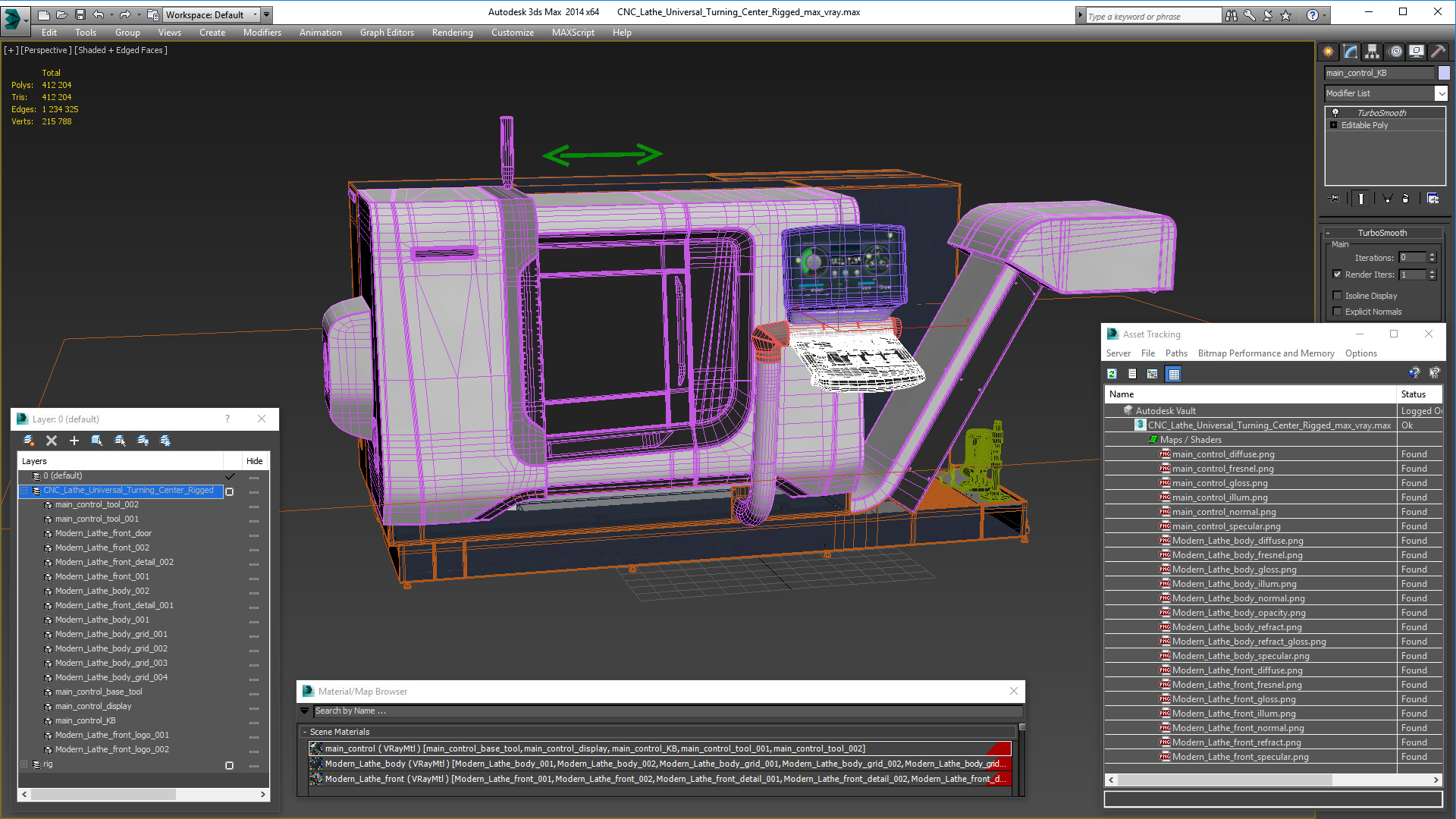The image size is (1456, 819).
Task: Delete highlighted layer X icon
Action: pyautogui.click(x=52, y=441)
